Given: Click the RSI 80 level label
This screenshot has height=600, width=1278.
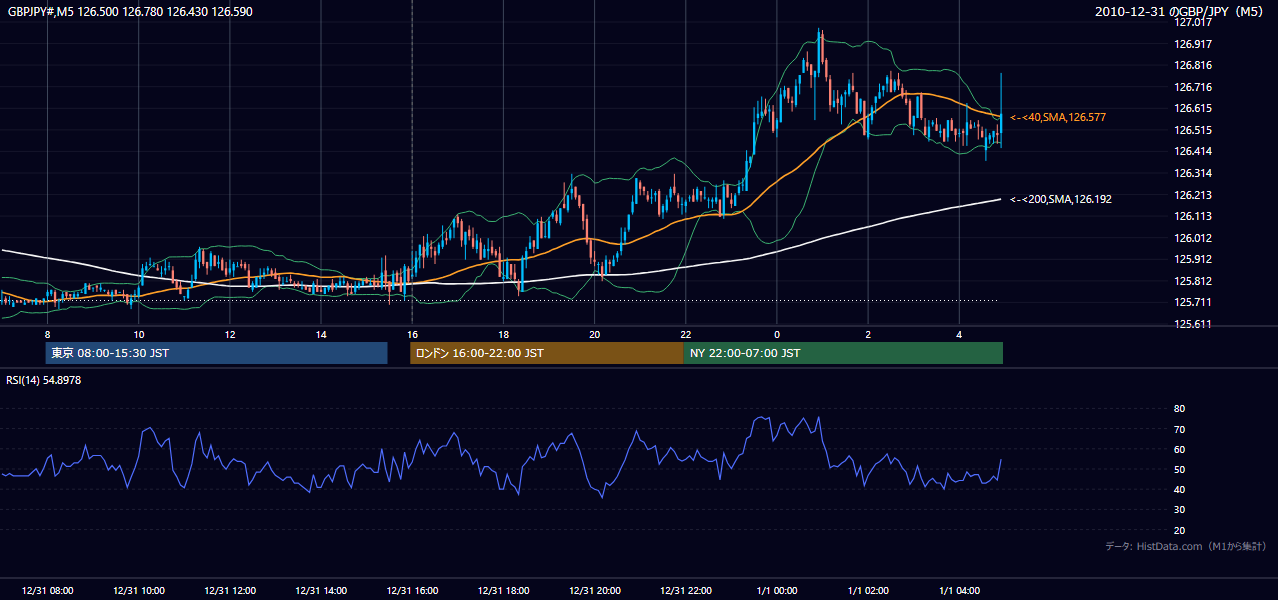Looking at the screenshot, I should (1179, 409).
